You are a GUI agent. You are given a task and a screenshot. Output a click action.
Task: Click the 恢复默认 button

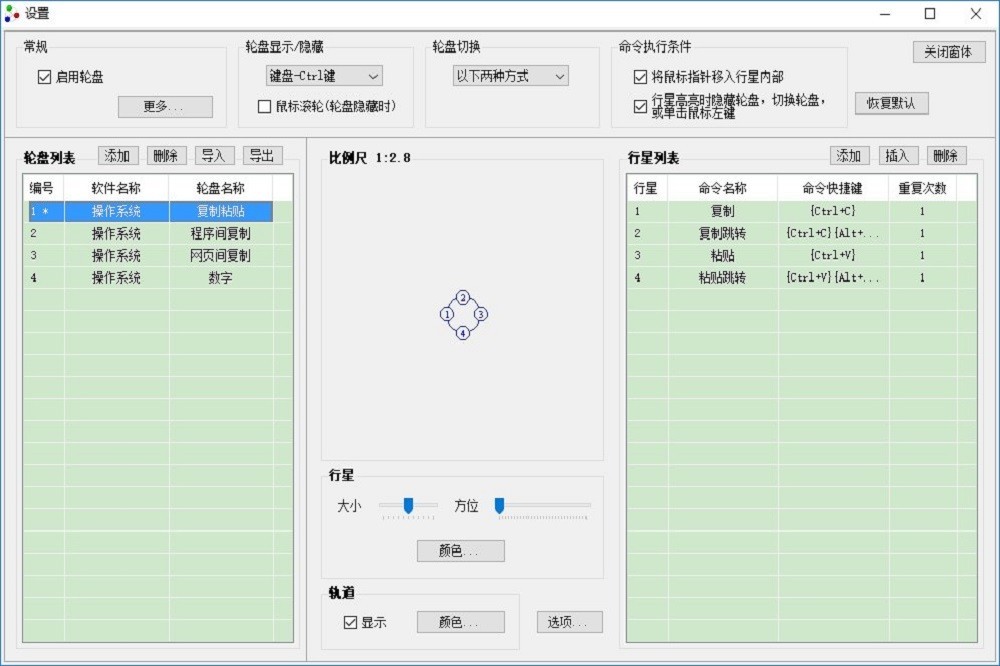click(891, 103)
